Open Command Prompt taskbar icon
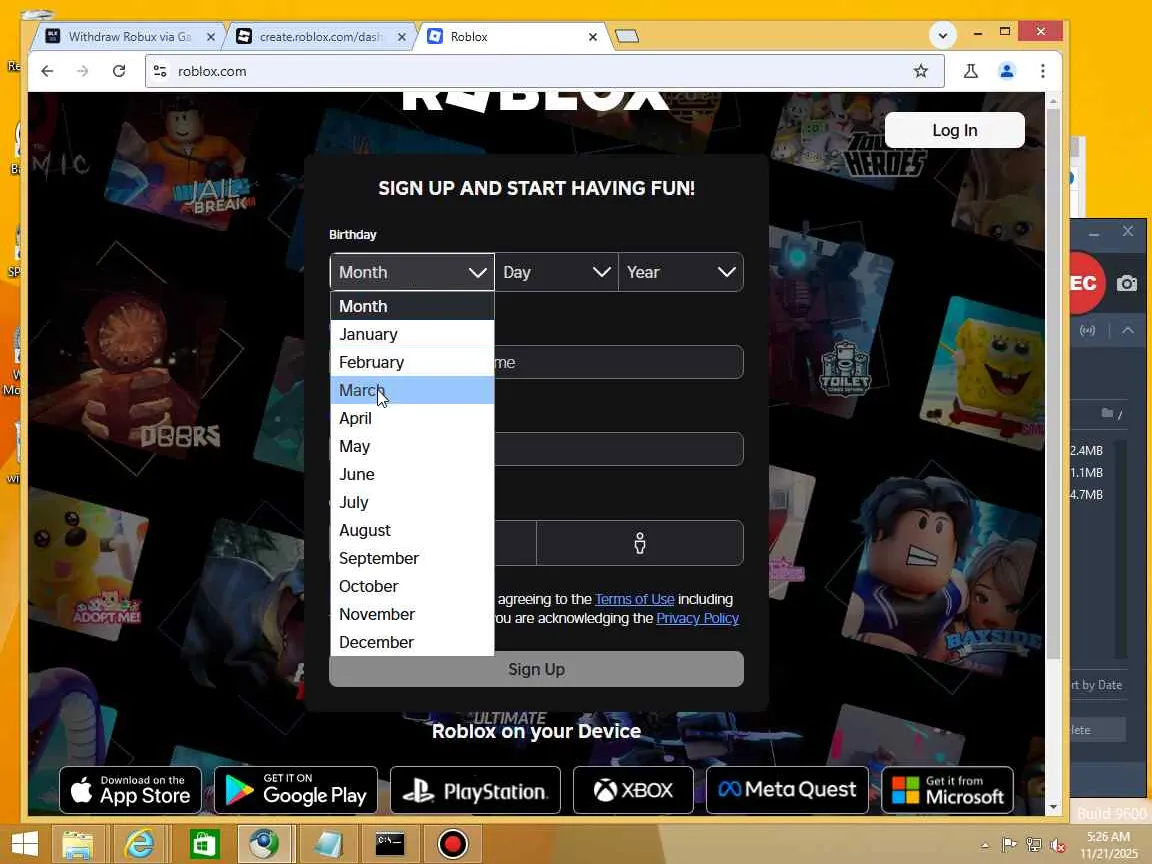 (x=389, y=844)
